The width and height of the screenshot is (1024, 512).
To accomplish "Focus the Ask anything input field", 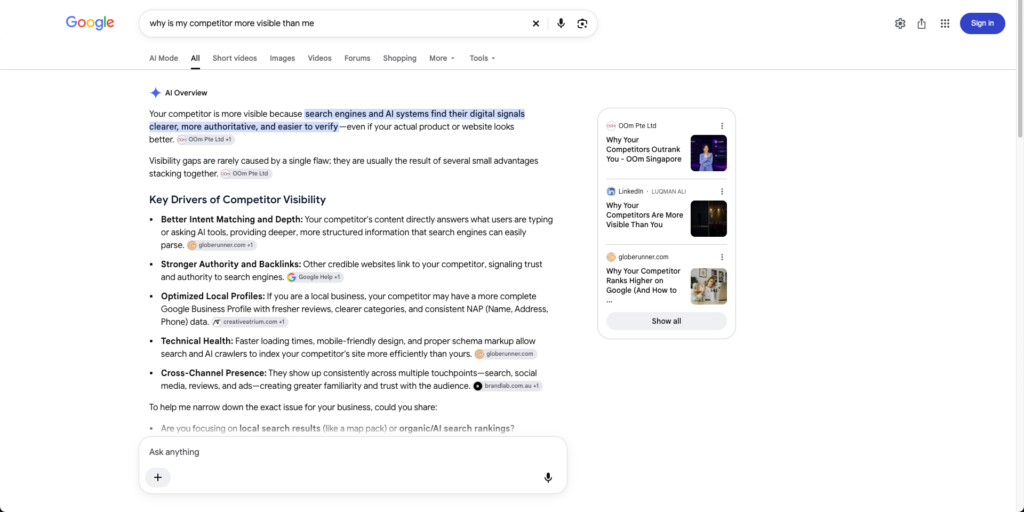I will 353,452.
